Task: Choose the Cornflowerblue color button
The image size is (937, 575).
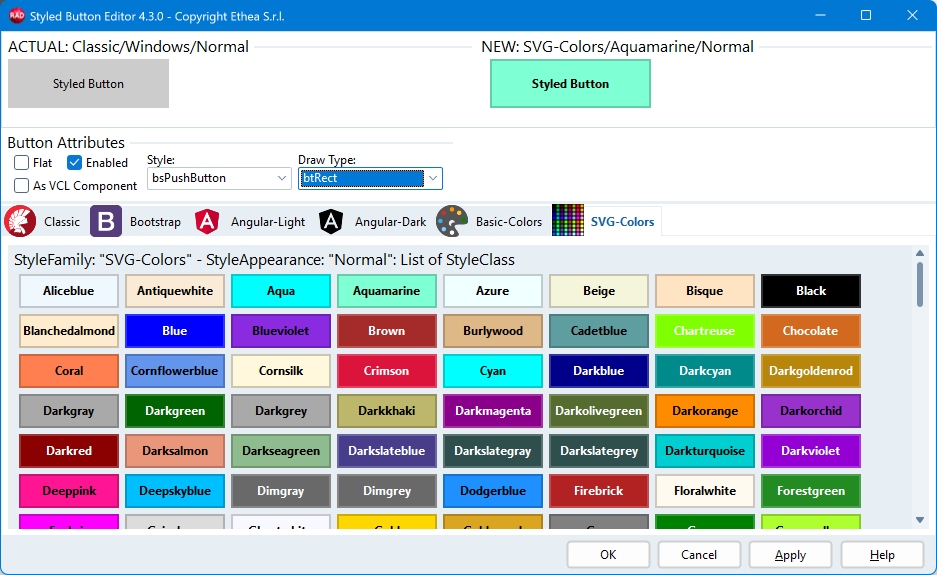Action: click(175, 371)
